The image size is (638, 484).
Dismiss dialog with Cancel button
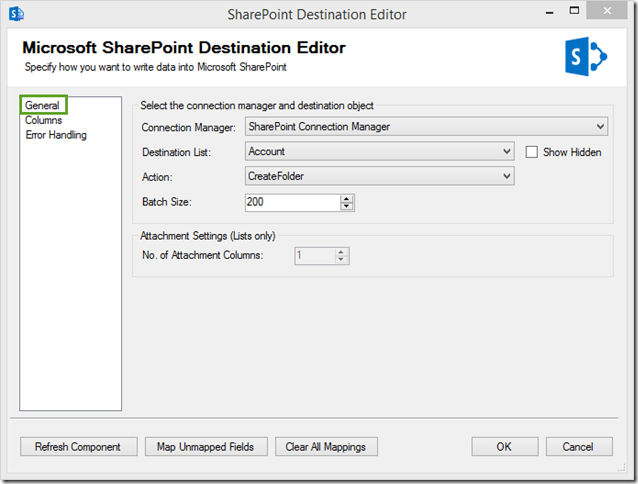[x=579, y=447]
